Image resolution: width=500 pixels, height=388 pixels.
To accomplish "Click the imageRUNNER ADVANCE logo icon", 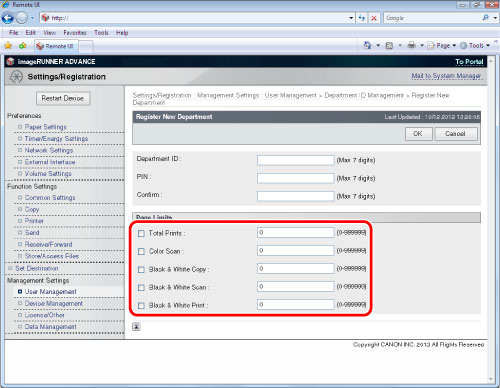I will pyautogui.click(x=10, y=61).
